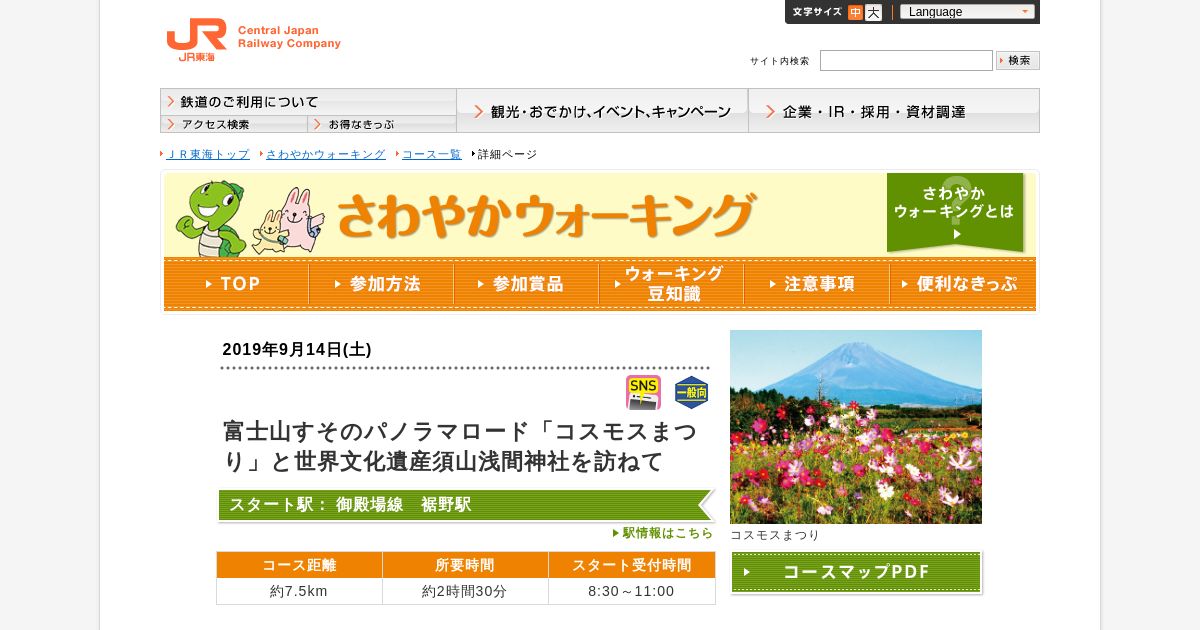Focus the site search input field
The height and width of the screenshot is (630, 1200).
pos(906,61)
